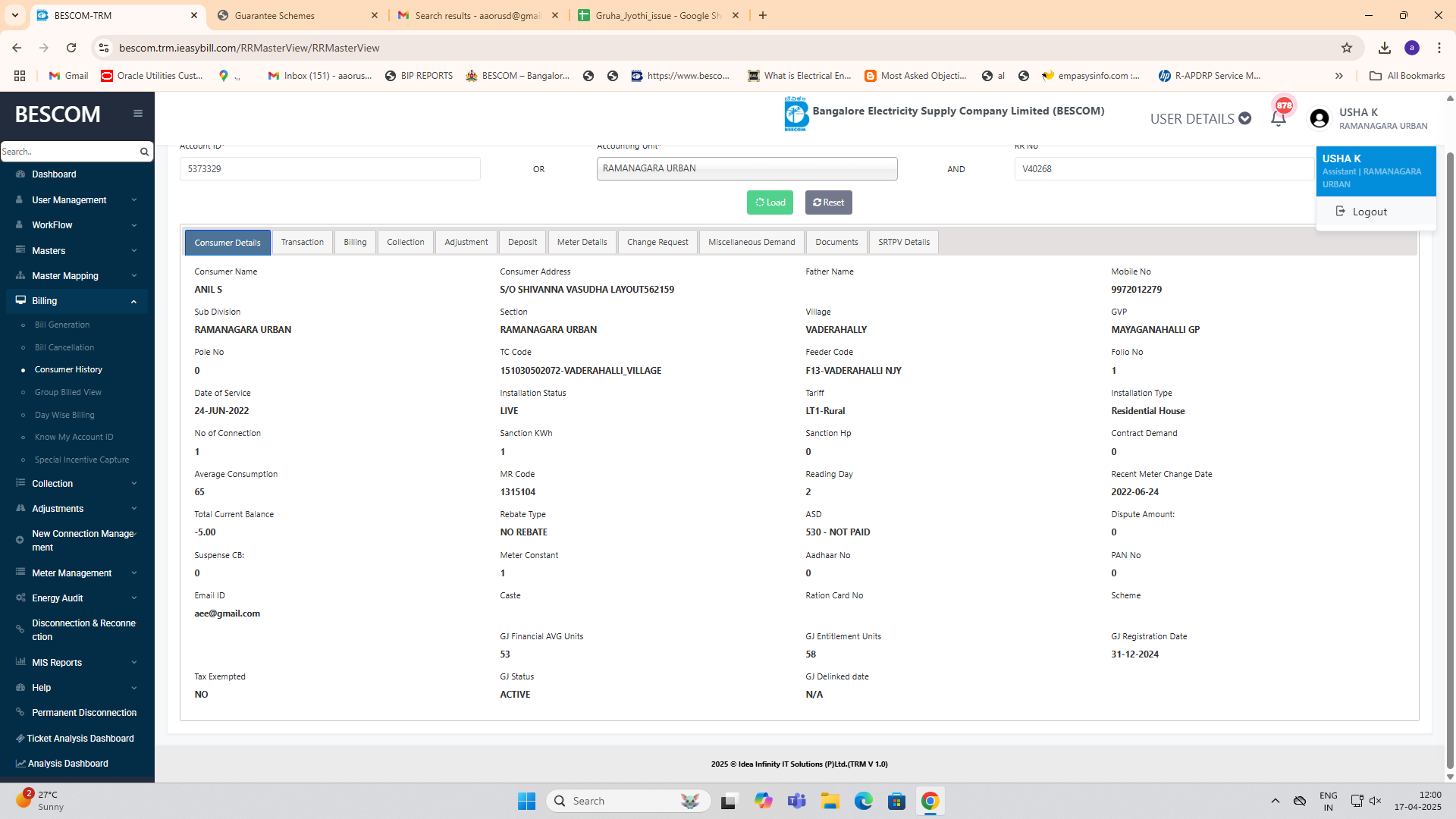Open Dashboard from the sidebar
Viewport: 1456px width, 819px height.
pyautogui.click(x=54, y=174)
